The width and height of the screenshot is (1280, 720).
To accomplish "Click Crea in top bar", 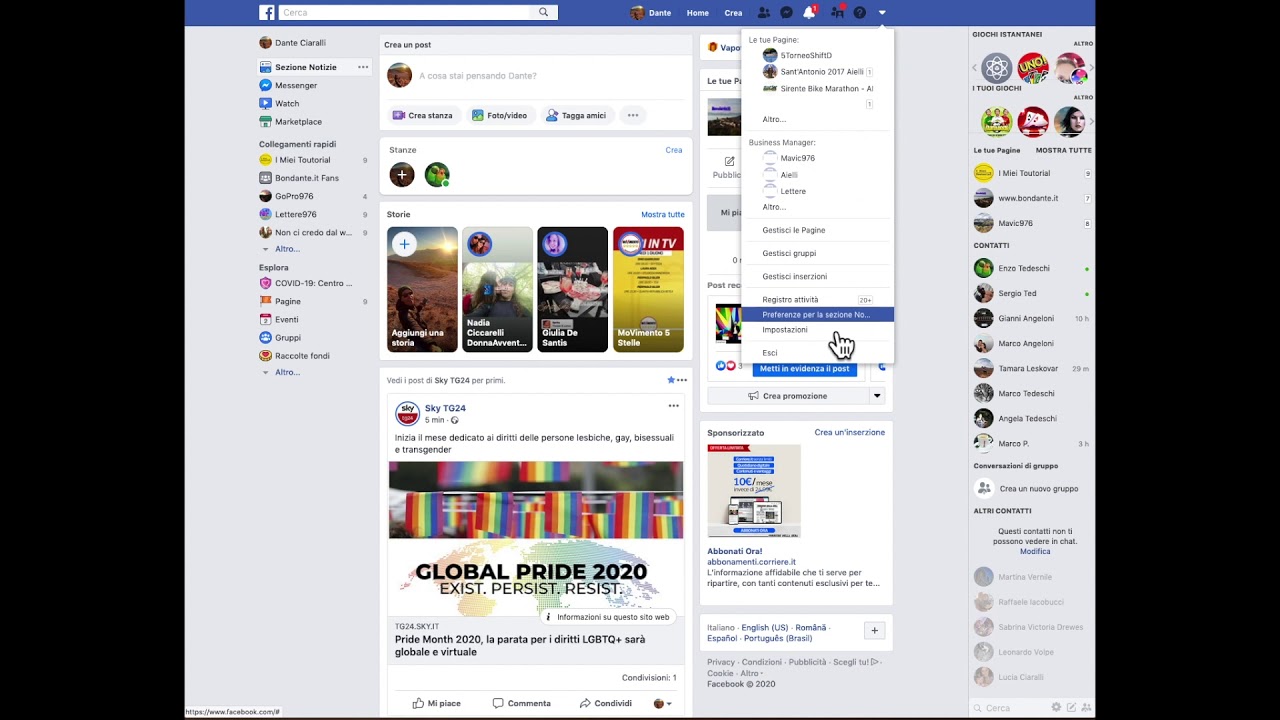I will tap(733, 13).
